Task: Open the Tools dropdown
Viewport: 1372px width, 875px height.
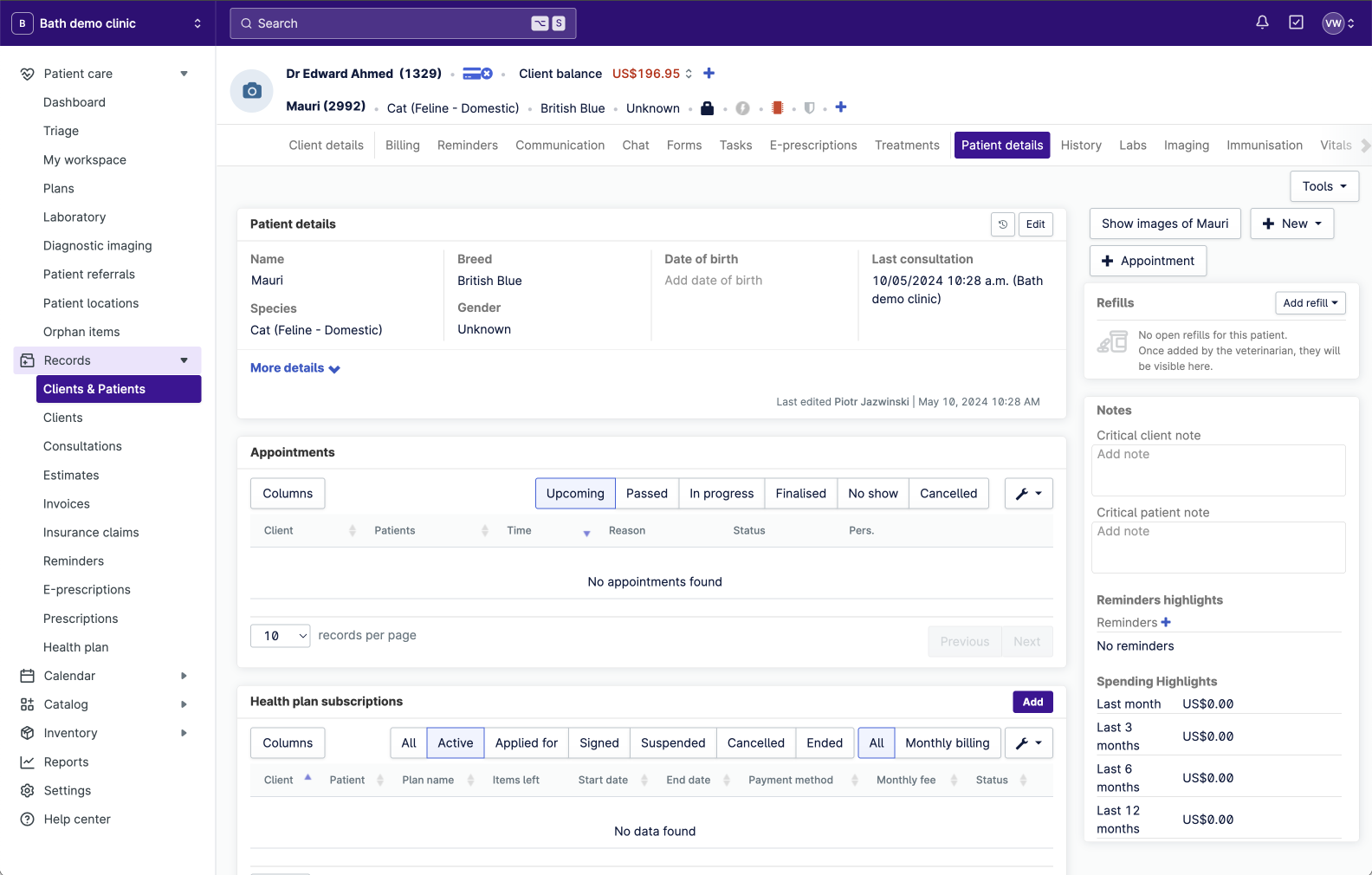Action: [1323, 186]
